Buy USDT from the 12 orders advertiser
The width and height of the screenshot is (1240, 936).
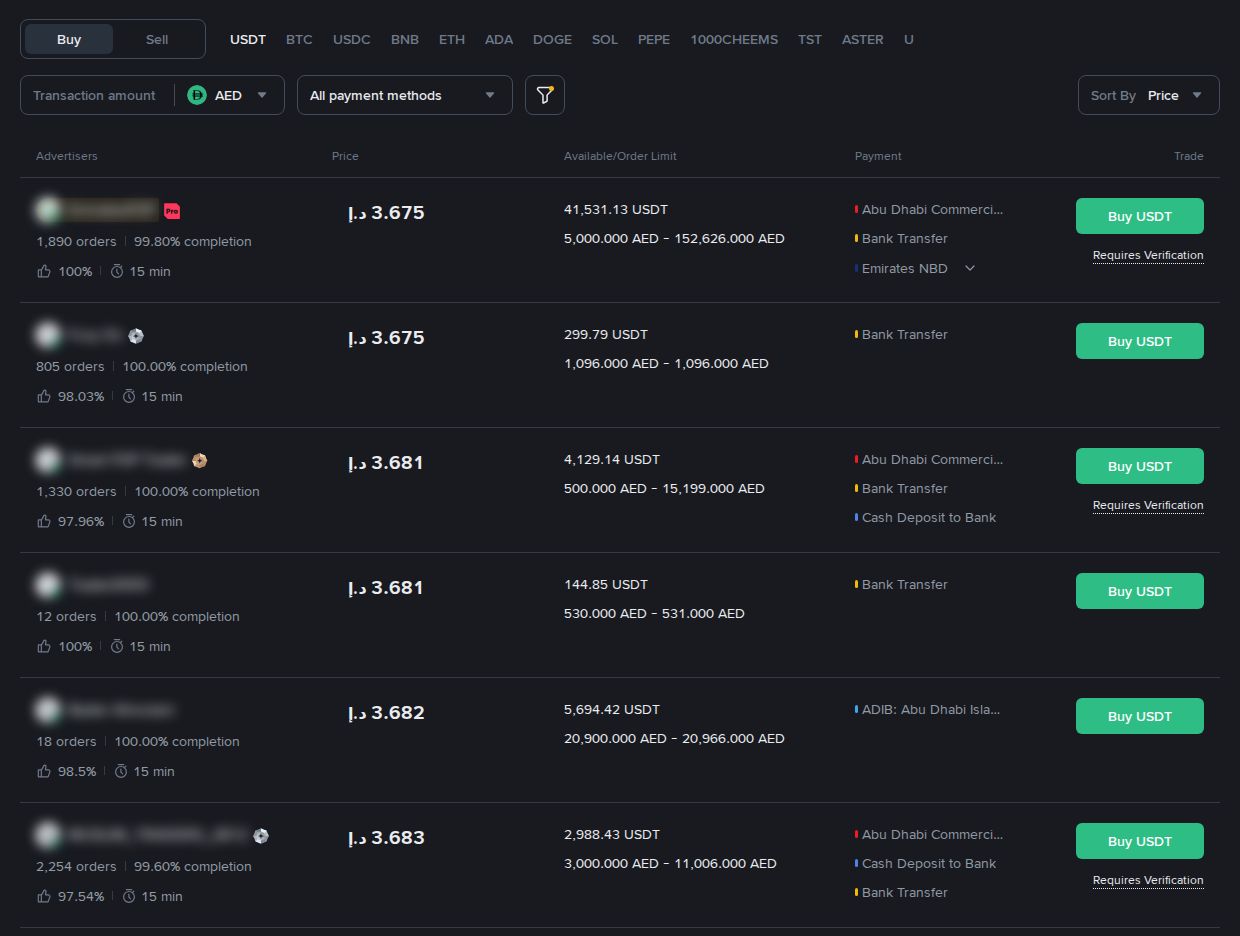(x=1140, y=591)
